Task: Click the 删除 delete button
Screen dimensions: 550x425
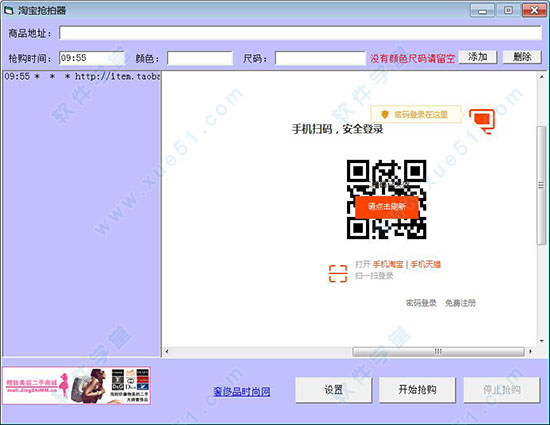Action: click(x=522, y=57)
